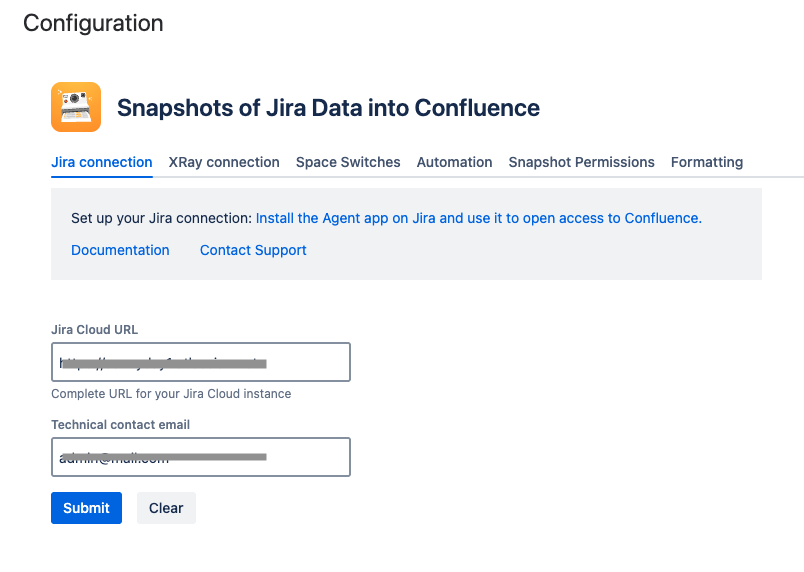Image resolution: width=804 pixels, height=572 pixels.
Task: Open the XRay connection tab
Action: 224,162
